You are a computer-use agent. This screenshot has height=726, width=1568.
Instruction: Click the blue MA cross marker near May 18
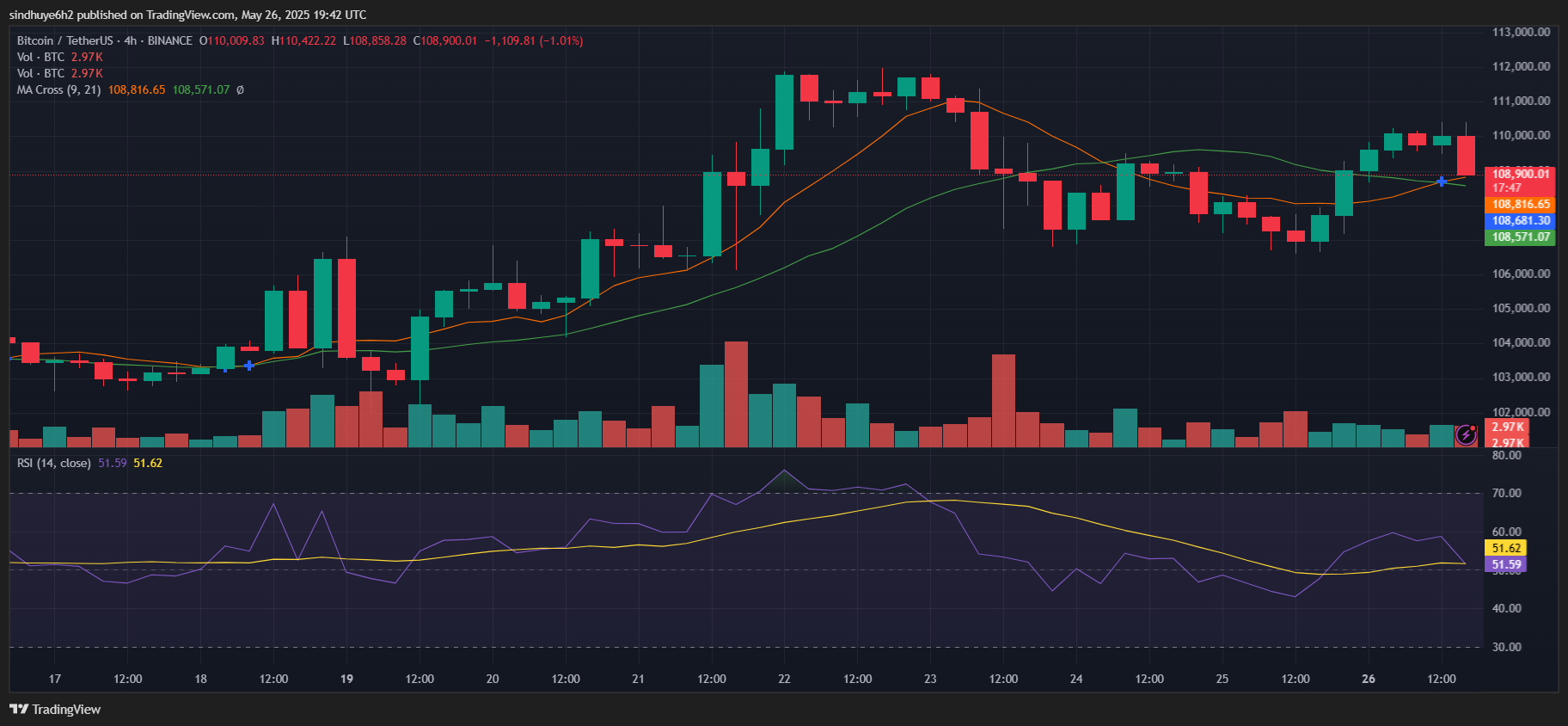point(249,366)
